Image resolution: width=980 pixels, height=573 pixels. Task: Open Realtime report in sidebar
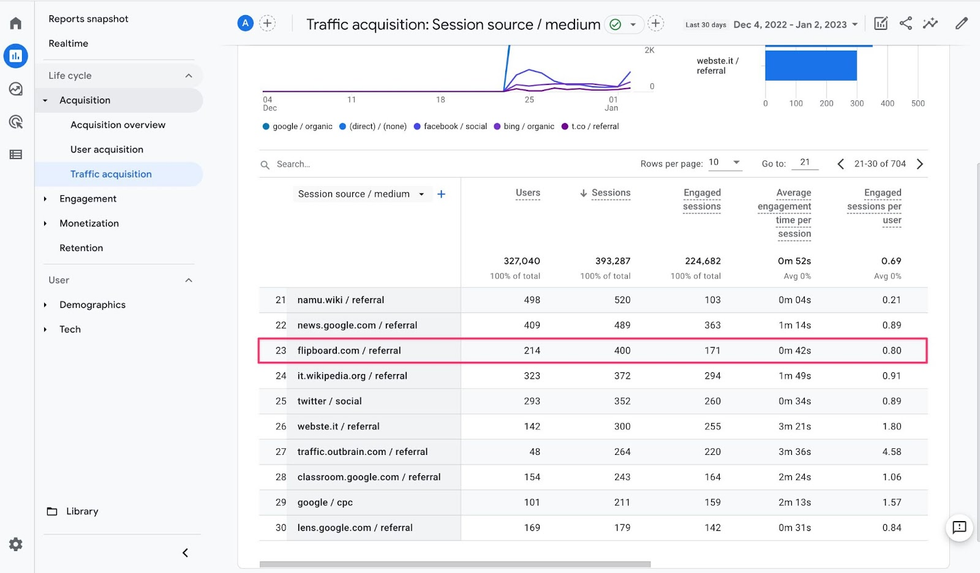68,44
